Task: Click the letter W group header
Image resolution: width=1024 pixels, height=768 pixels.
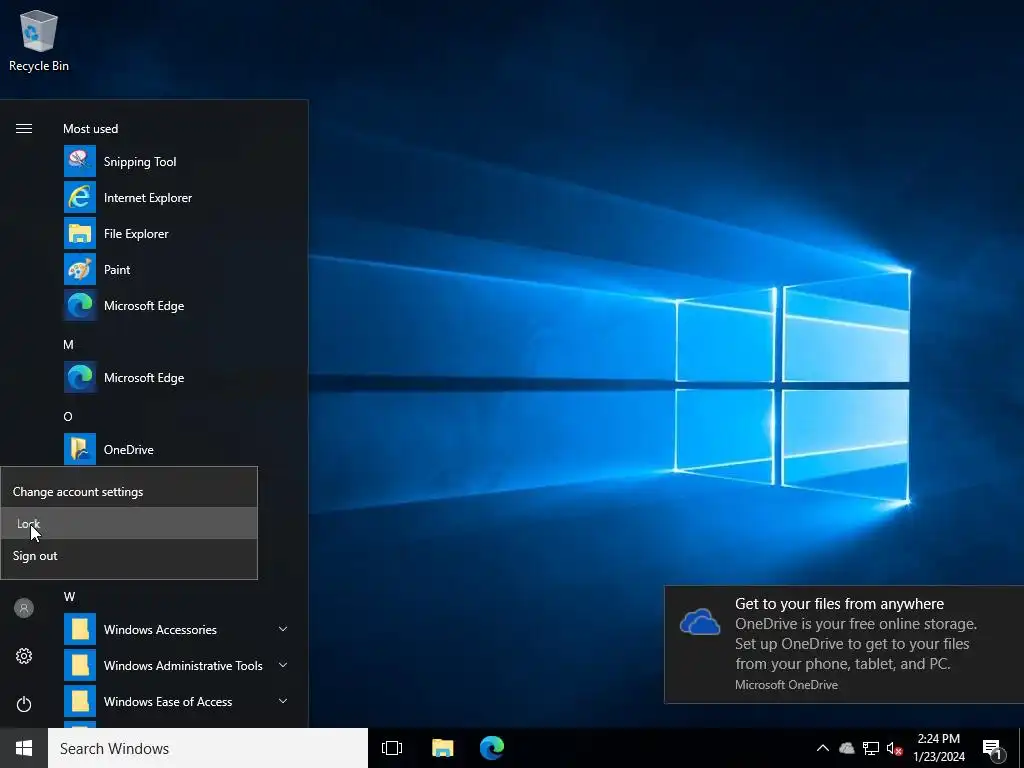Action: (69, 596)
